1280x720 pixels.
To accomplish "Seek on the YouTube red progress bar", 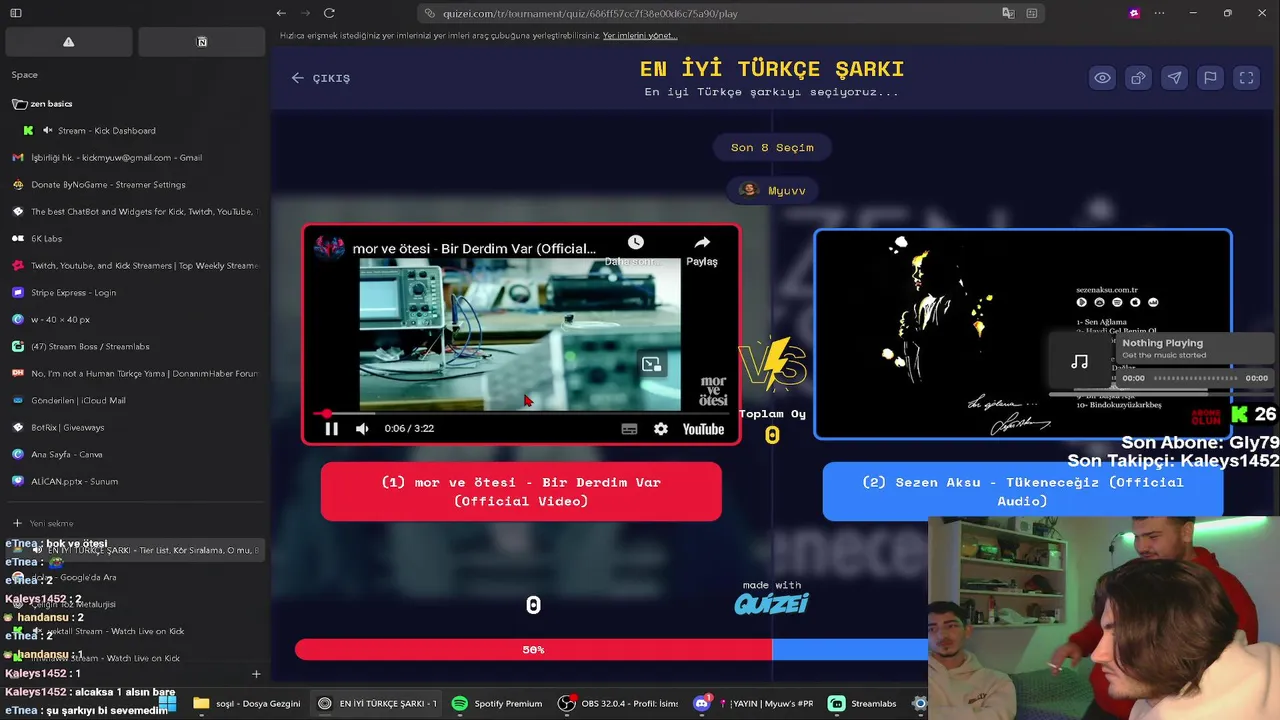I will [521, 413].
